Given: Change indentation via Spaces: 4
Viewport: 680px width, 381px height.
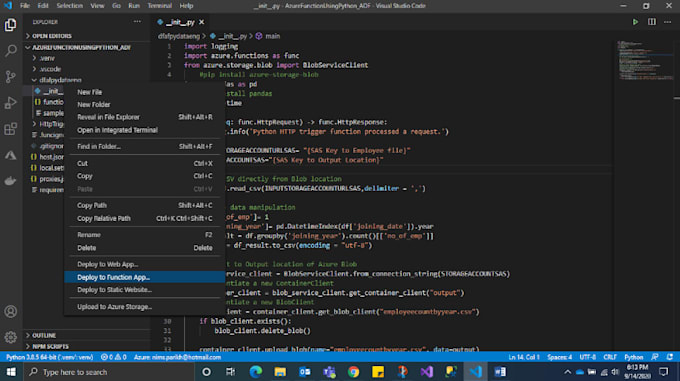Looking at the screenshot, I should [559, 357].
